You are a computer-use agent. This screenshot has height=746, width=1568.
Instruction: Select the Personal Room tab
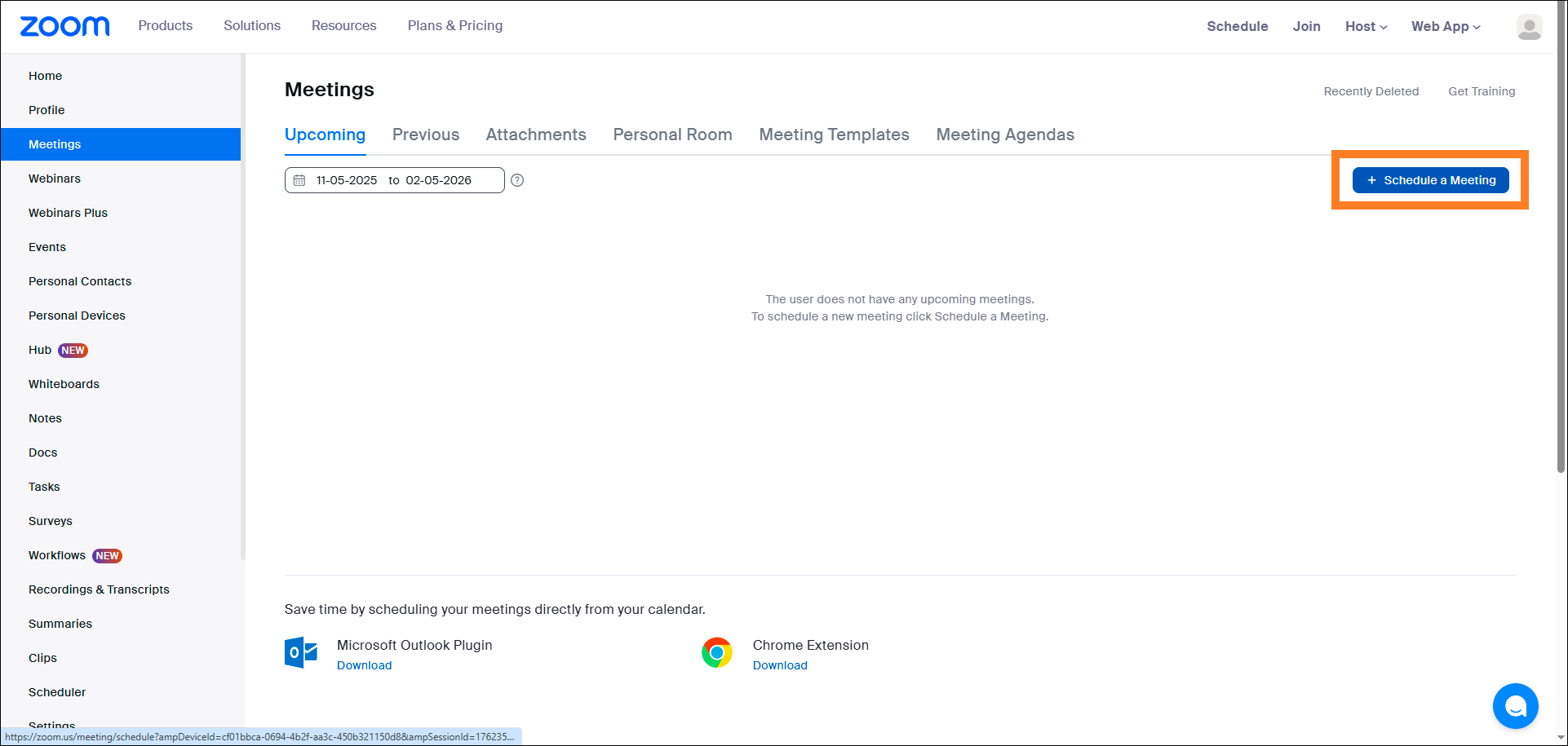pyautogui.click(x=672, y=135)
